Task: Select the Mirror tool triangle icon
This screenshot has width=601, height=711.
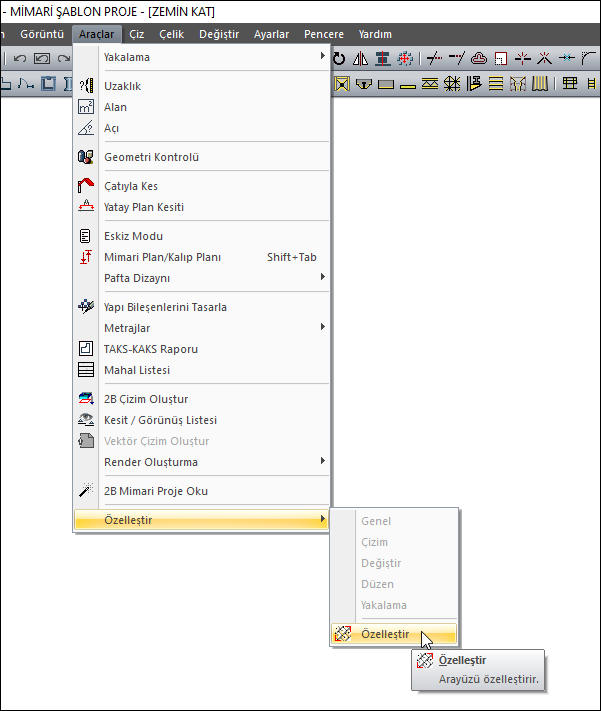Action: pos(361,58)
